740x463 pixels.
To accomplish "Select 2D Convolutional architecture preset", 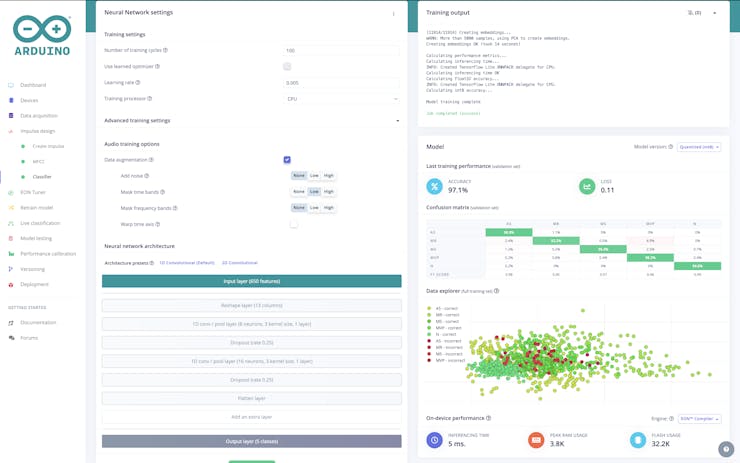I will (x=240, y=263).
